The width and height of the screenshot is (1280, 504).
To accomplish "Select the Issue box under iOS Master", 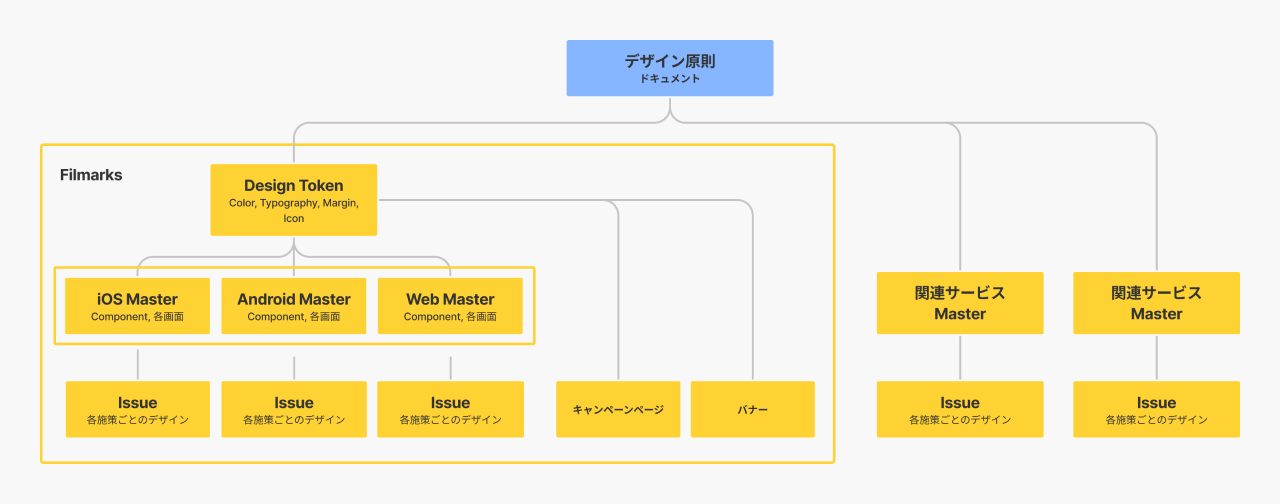I will pos(138,409).
